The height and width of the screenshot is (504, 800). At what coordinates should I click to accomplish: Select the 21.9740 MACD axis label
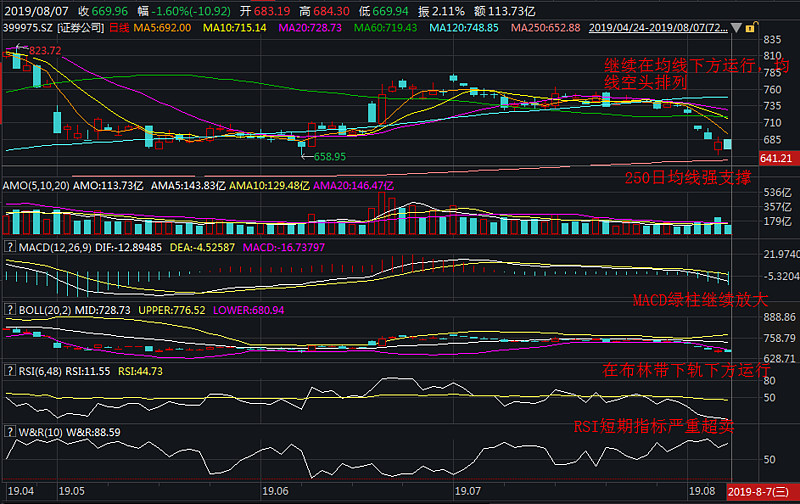(781, 254)
